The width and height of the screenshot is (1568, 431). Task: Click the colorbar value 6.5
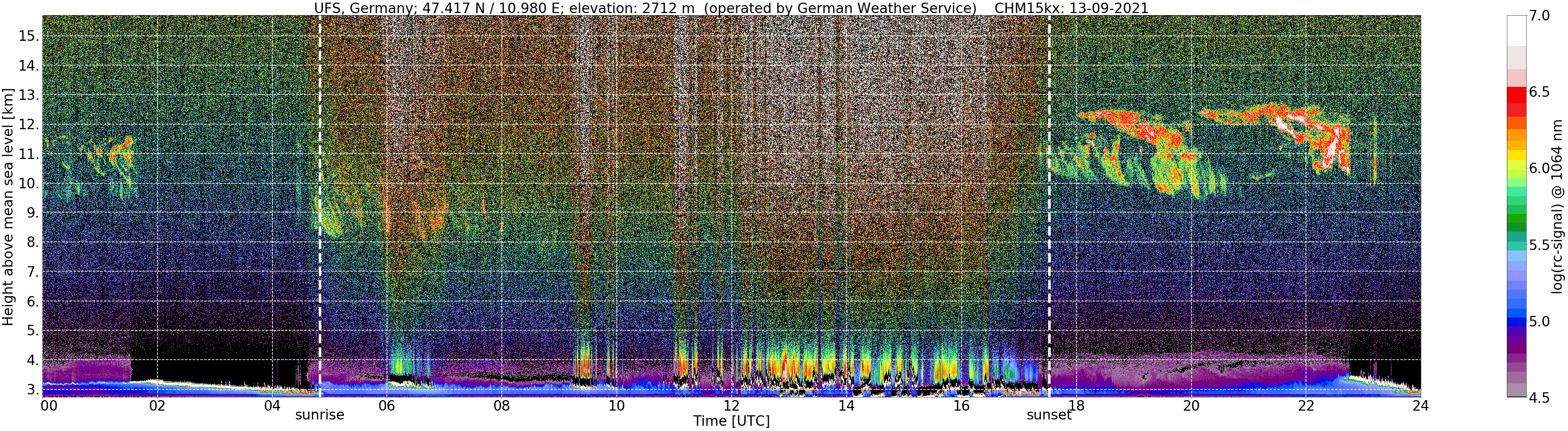pyautogui.click(x=1540, y=92)
